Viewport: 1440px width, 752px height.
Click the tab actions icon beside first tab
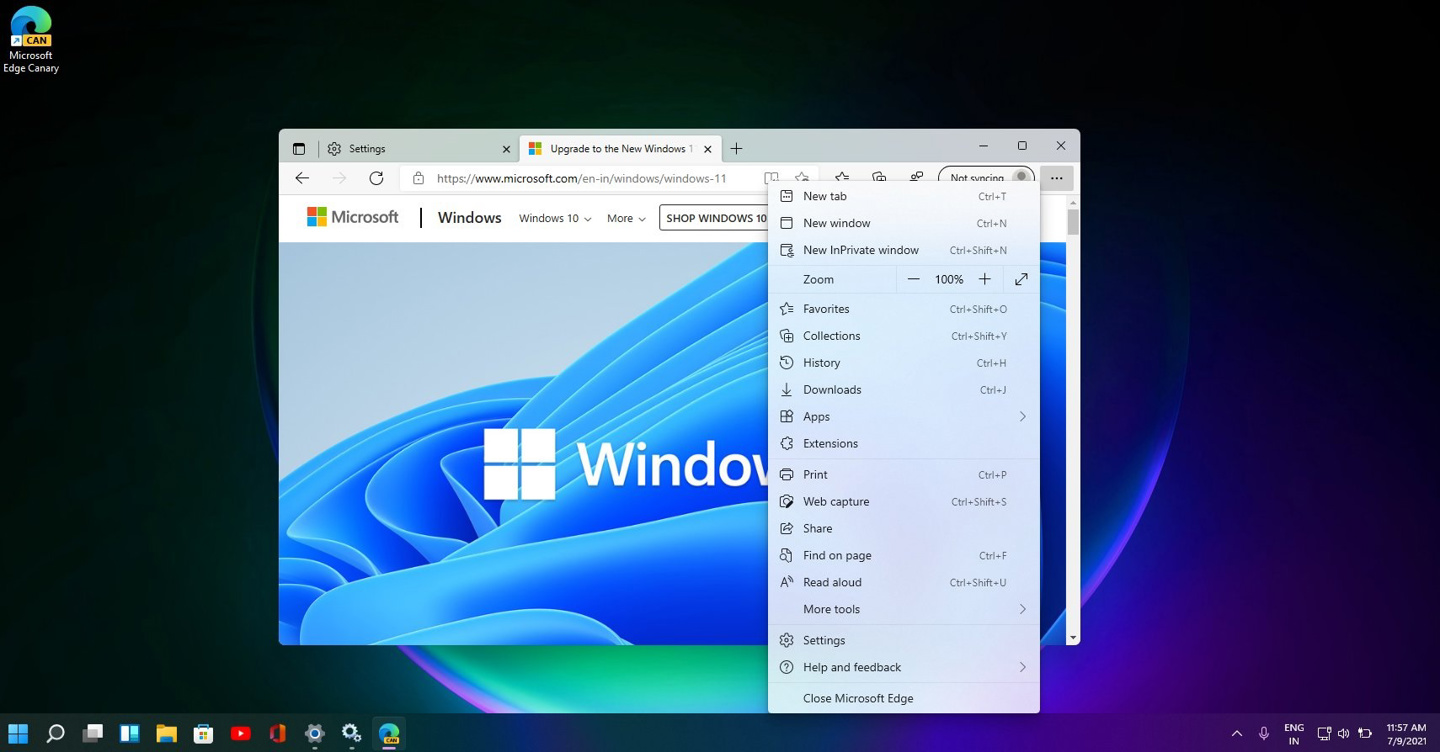(x=299, y=147)
